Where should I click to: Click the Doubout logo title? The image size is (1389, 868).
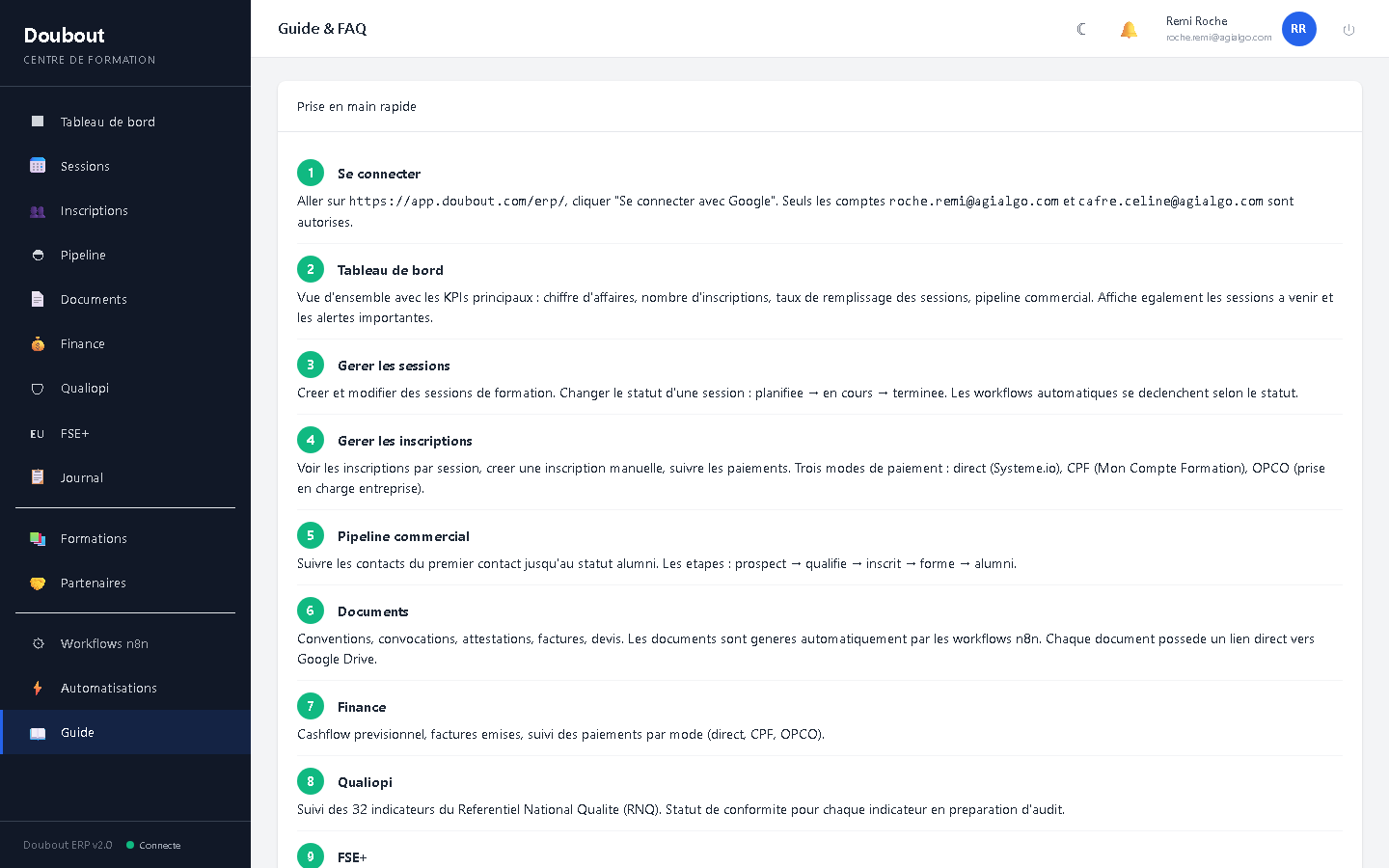coord(64,36)
